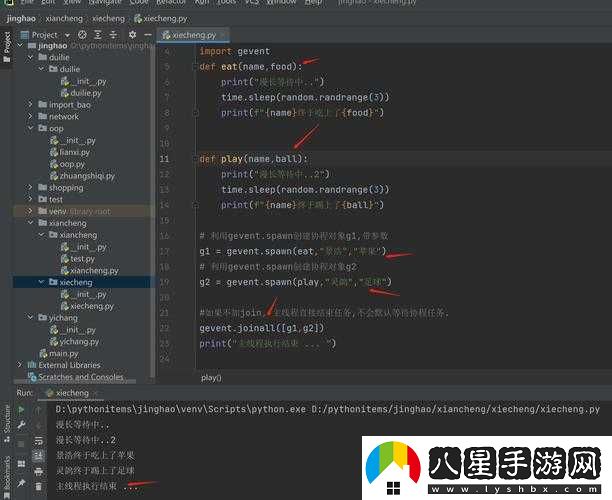
Task: Click the print icon in Run console
Action: click(38, 472)
